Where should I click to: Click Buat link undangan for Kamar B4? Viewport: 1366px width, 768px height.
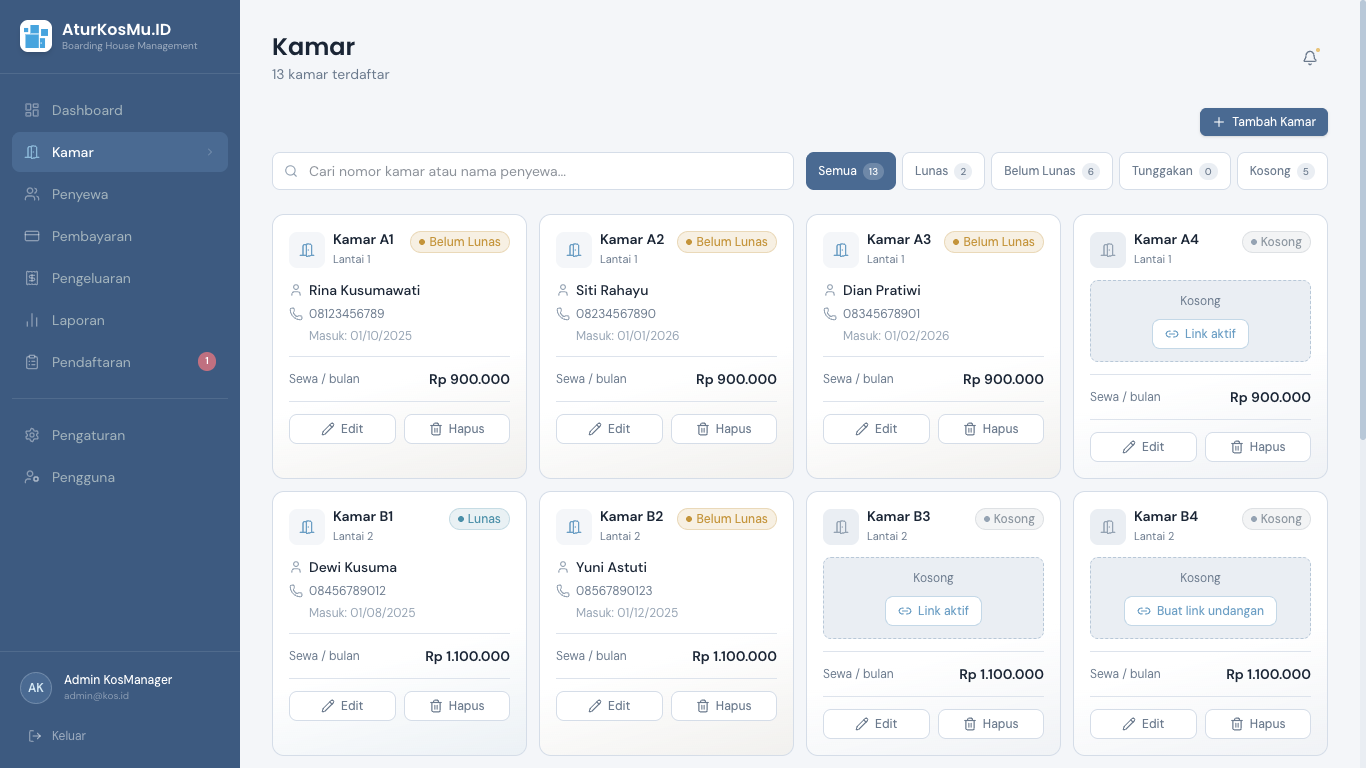click(1200, 611)
